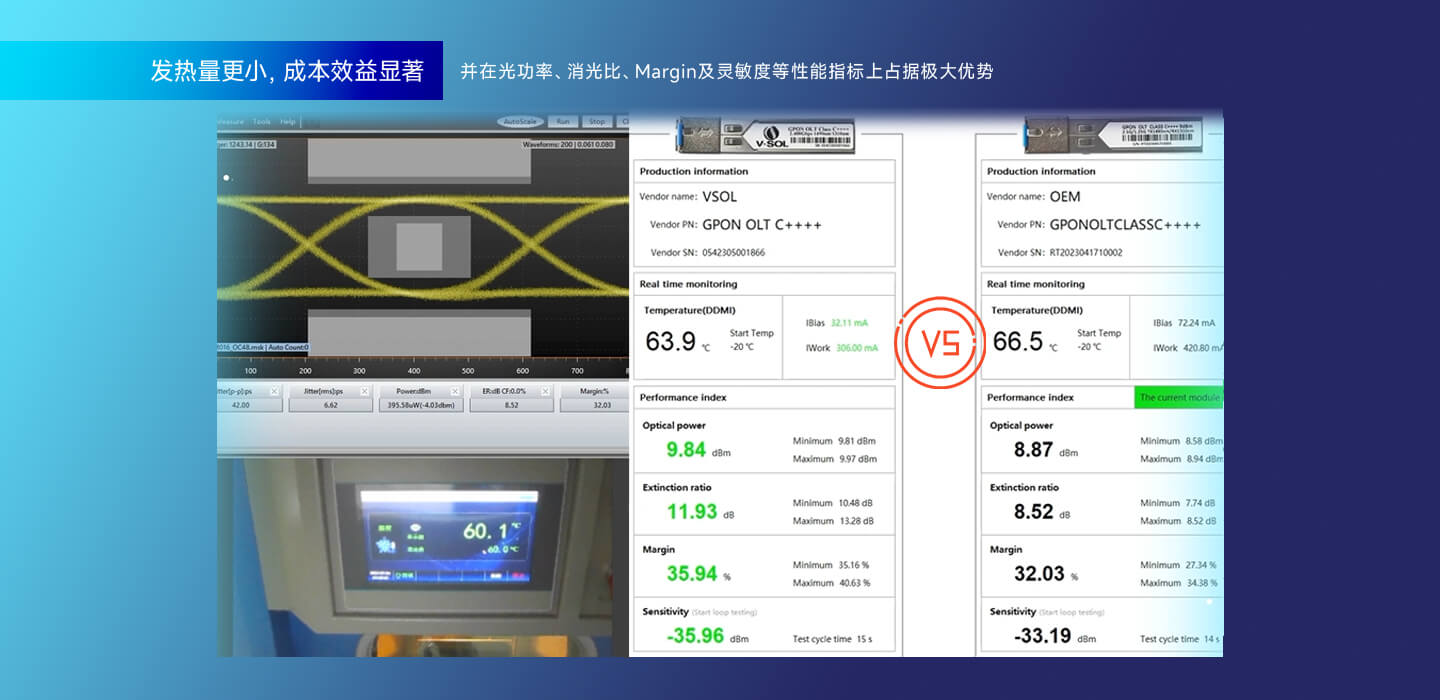This screenshot has width=1440, height=700.
Task: Click the VSOL Production information header
Action: 692,171
